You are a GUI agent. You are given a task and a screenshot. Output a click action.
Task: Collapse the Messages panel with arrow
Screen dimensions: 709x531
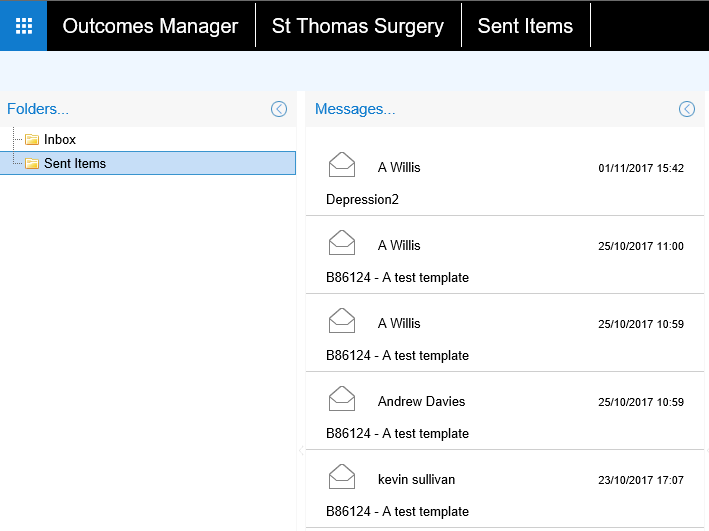pos(687,109)
